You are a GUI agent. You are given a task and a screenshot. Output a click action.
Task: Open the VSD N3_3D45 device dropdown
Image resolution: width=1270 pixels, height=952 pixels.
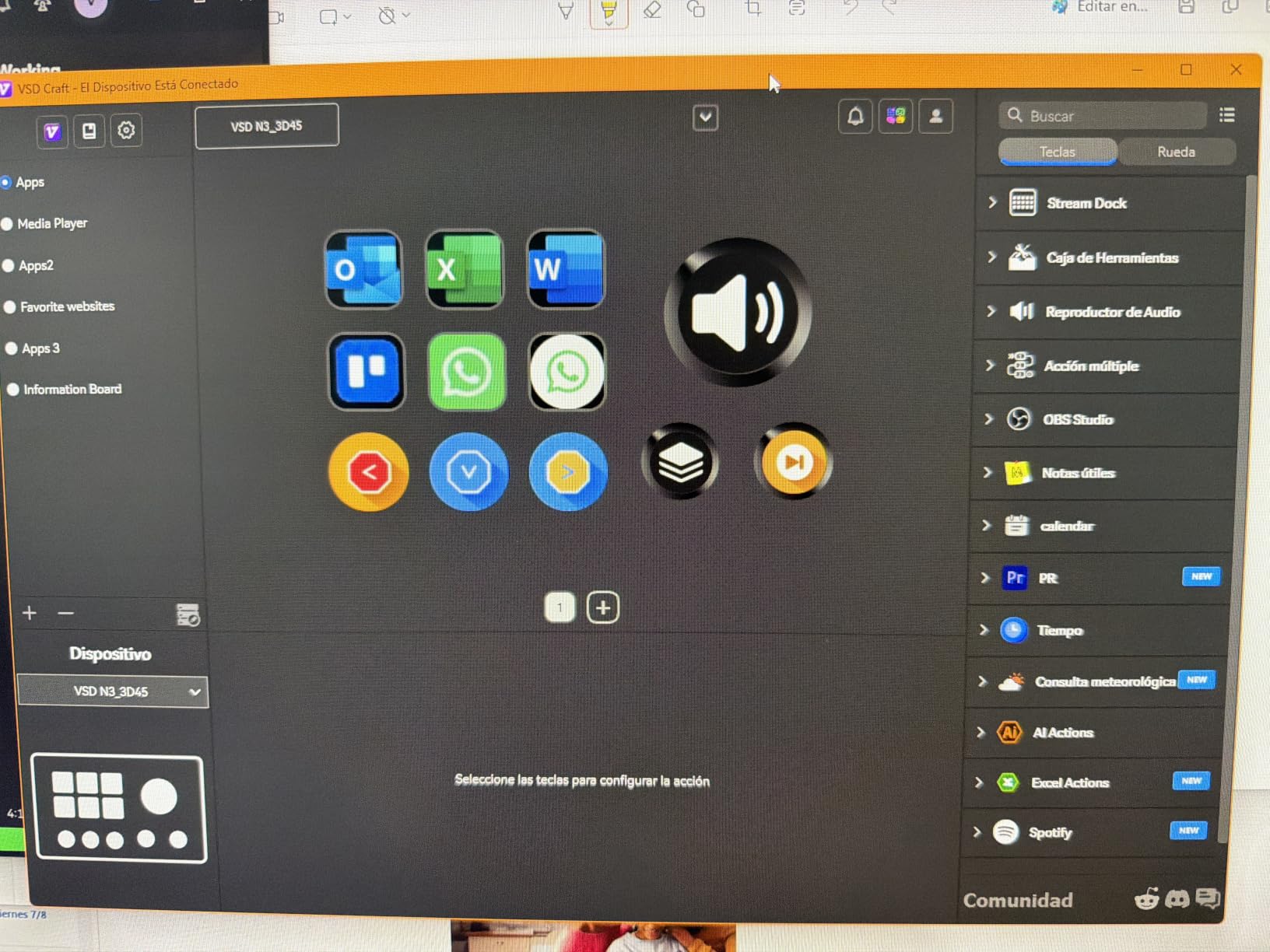click(113, 691)
